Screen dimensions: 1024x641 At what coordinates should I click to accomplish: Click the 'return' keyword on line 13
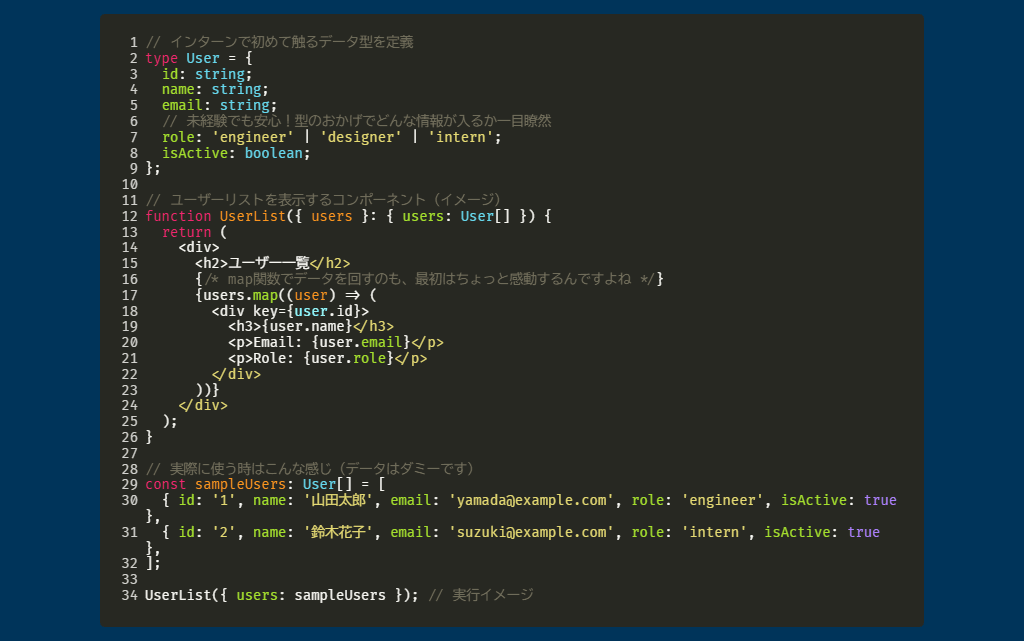click(186, 232)
